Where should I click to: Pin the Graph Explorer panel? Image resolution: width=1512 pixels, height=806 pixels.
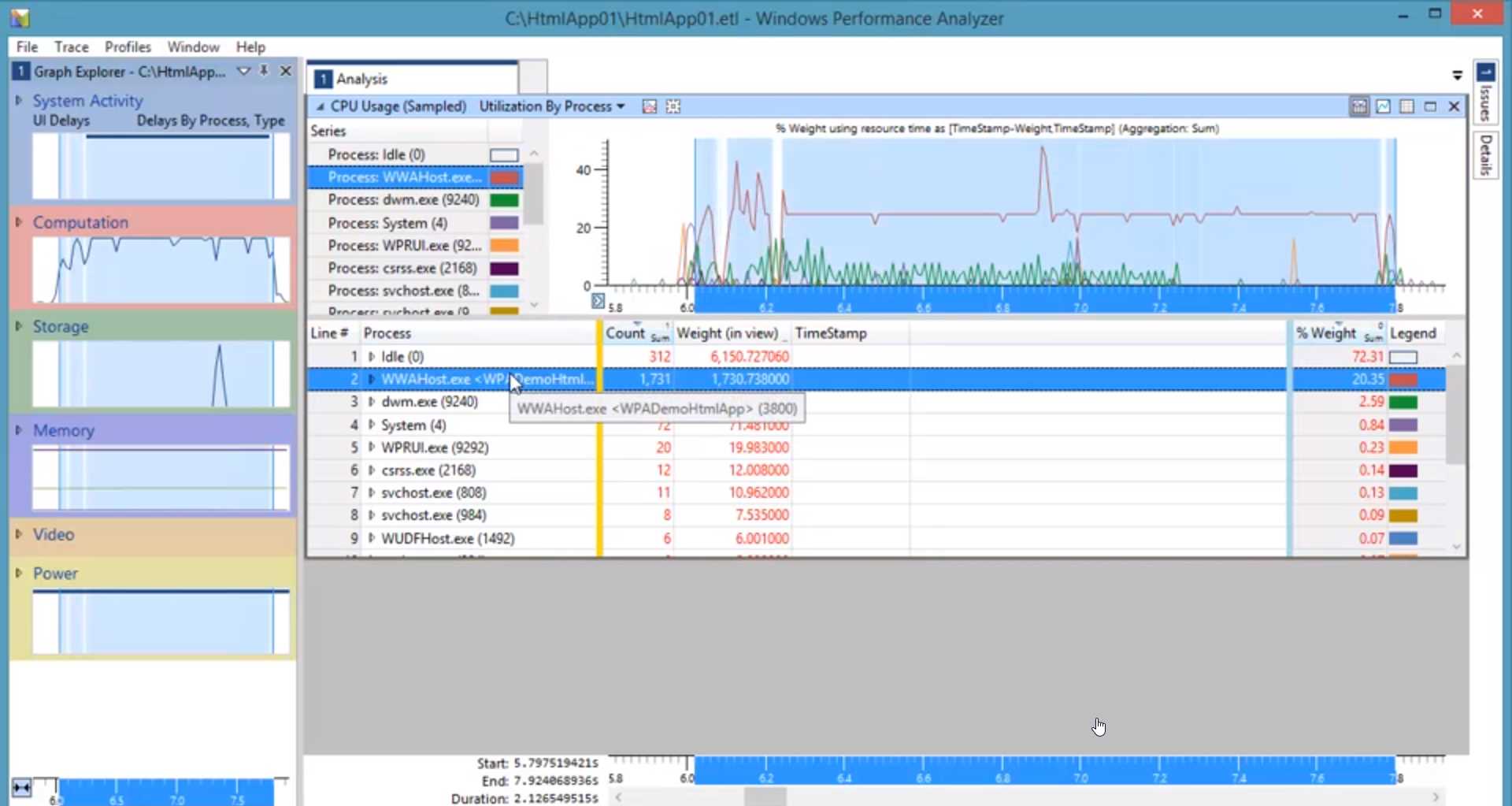[x=265, y=71]
